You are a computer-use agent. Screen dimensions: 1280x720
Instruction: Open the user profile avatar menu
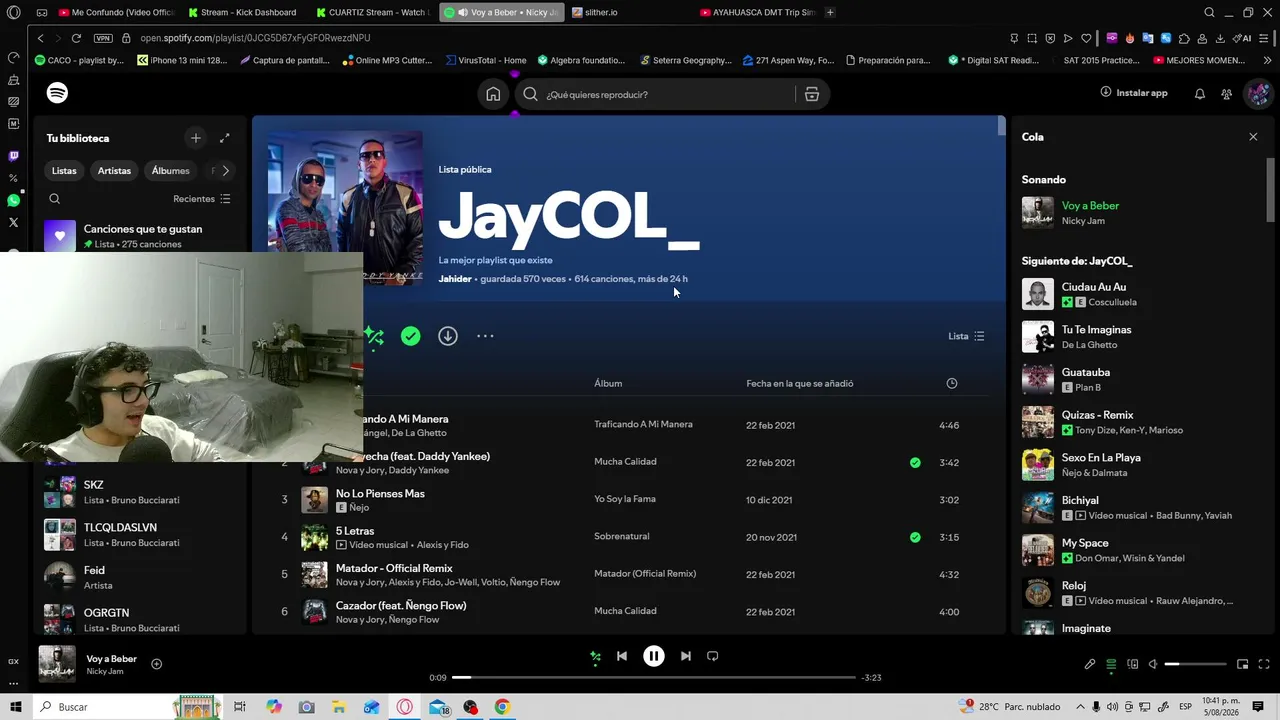point(1257,94)
